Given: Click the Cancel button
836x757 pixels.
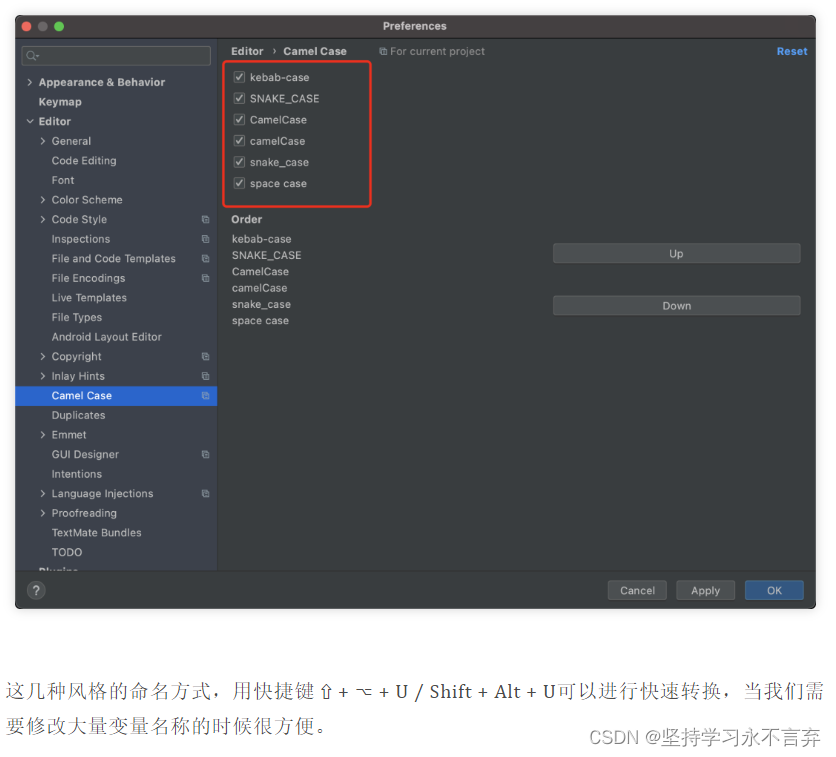Looking at the screenshot, I should click(x=637, y=591).
